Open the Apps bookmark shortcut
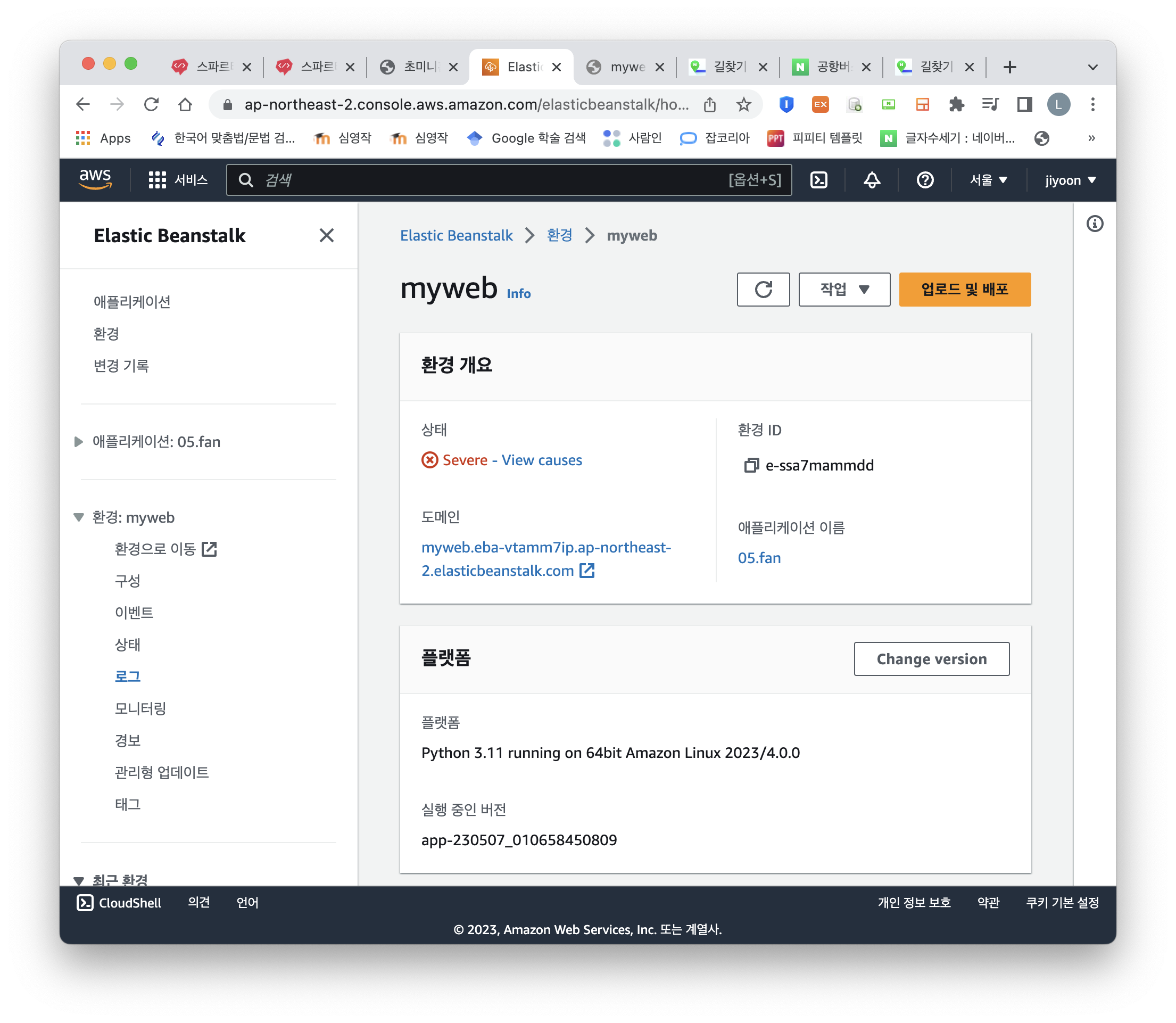This screenshot has width=1176, height=1023. point(103,138)
